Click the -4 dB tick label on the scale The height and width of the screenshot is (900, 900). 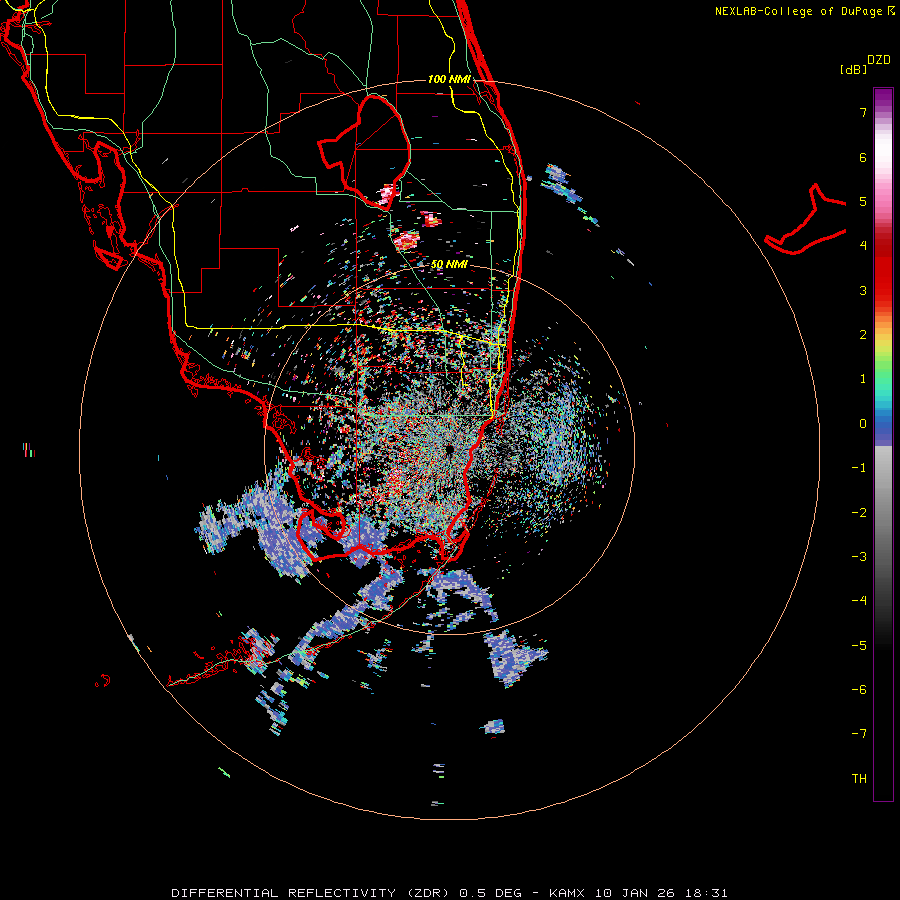[x=859, y=601]
